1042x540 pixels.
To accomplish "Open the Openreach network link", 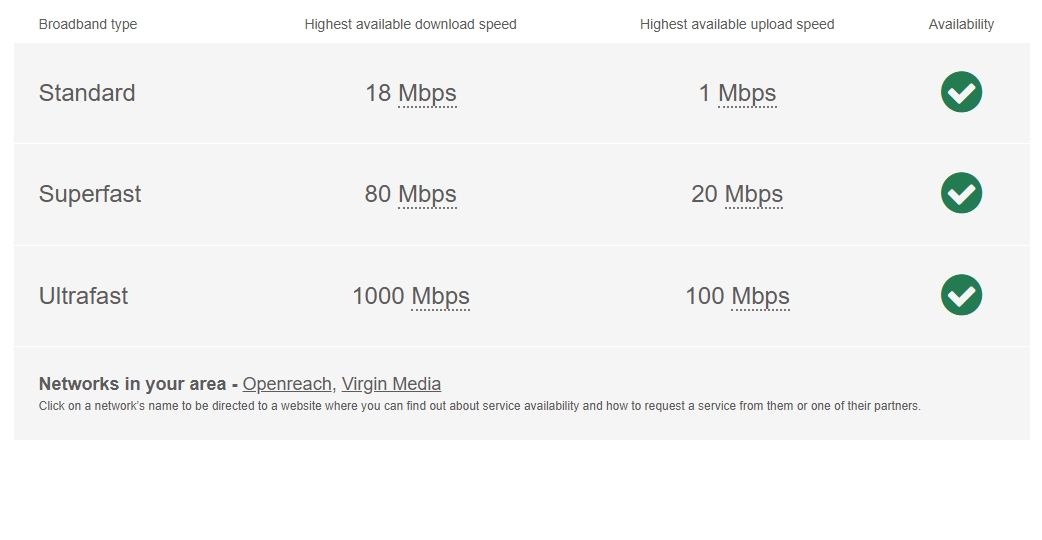I will click(287, 384).
